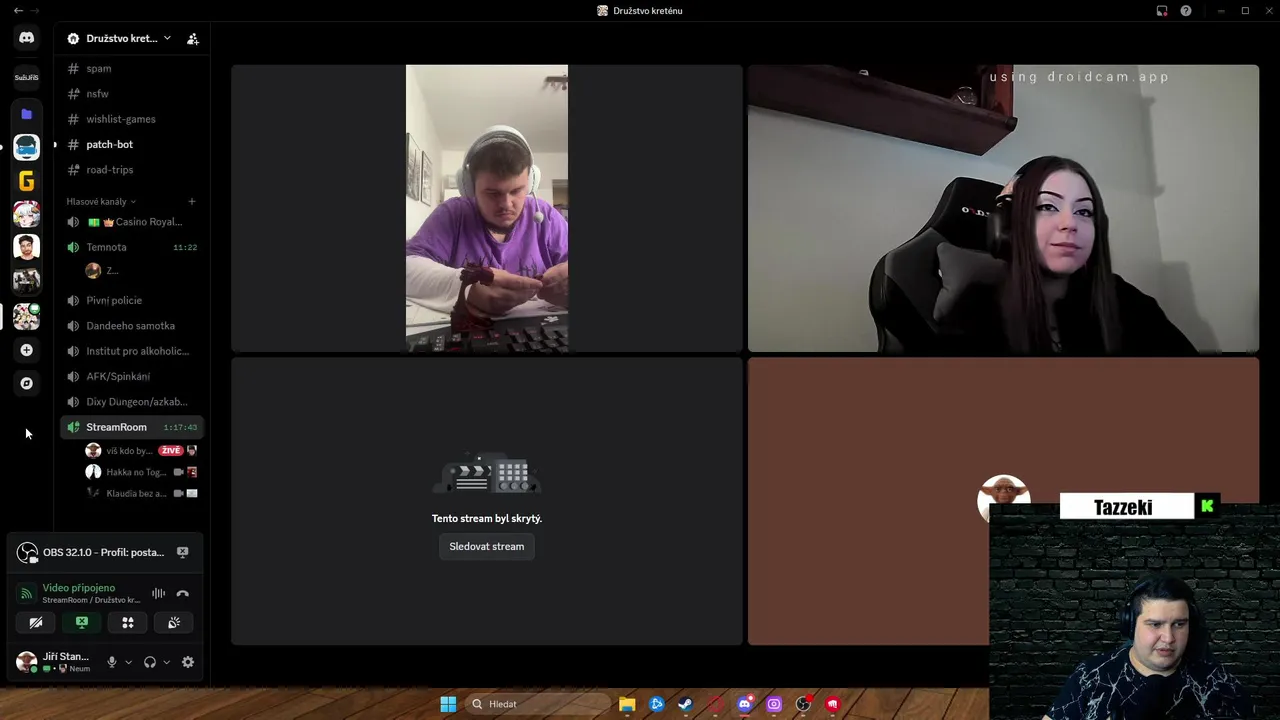Join the Pivní policie voice channel
This screenshot has width=1280, height=720.
point(132,300)
